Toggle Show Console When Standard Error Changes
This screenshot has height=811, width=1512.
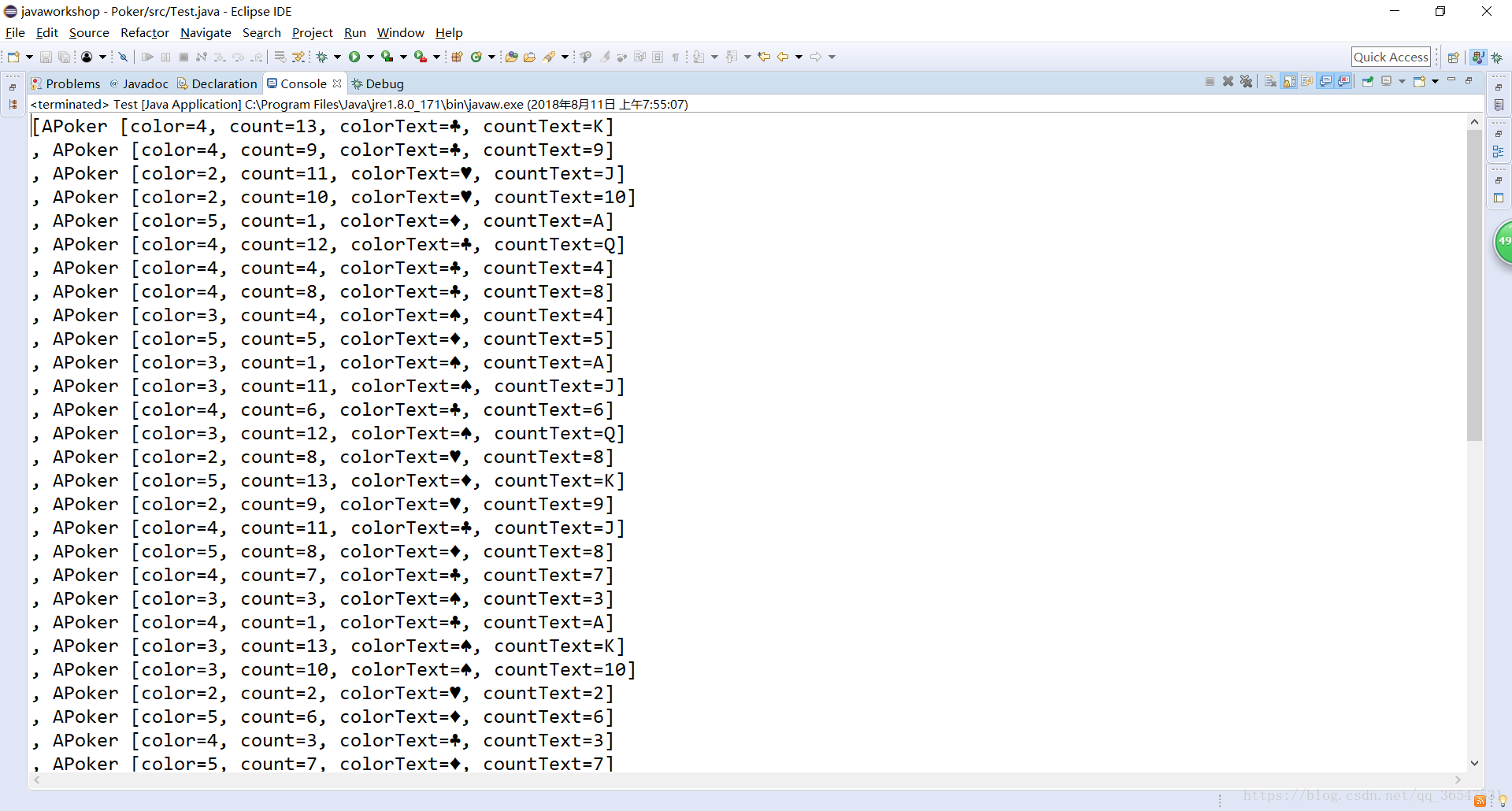pyautogui.click(x=1343, y=81)
